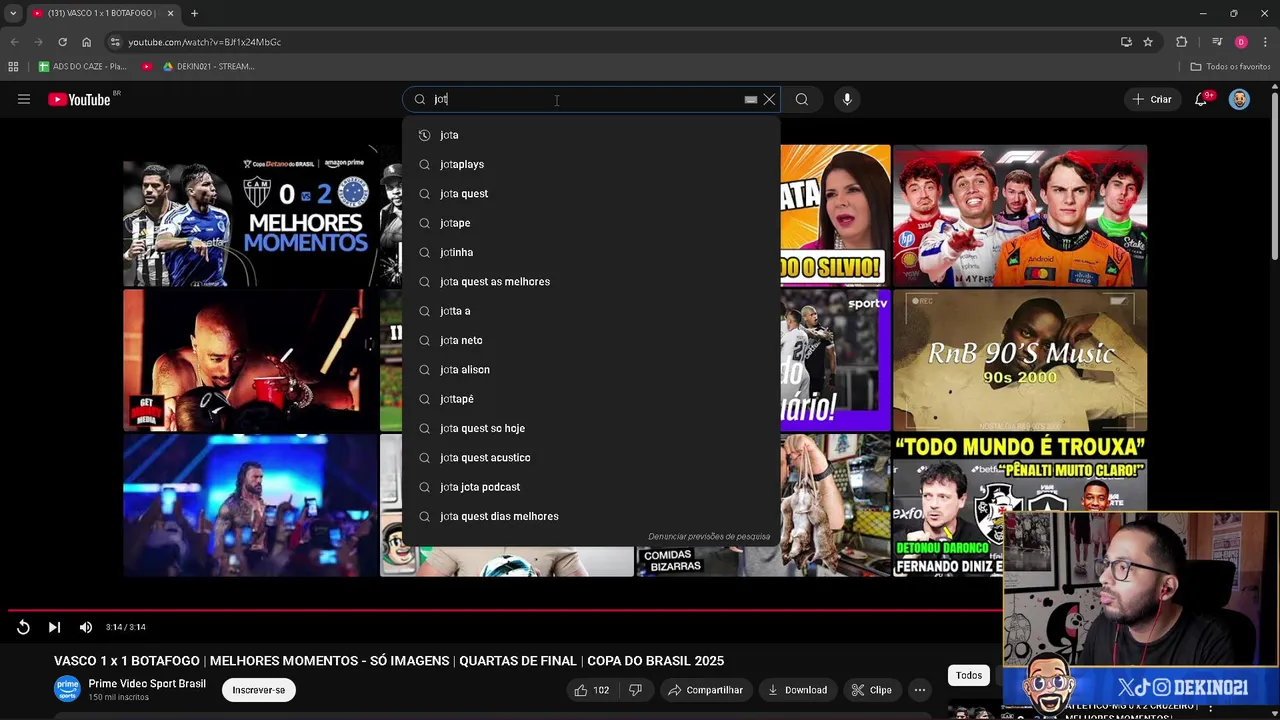Click 'Denunciar previsões de pesquisa' link
Image resolution: width=1280 pixels, height=720 pixels.
(x=709, y=537)
